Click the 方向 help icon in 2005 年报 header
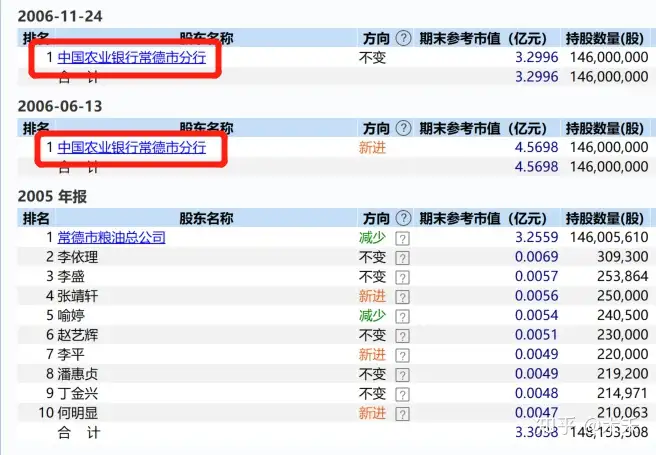 (x=403, y=218)
